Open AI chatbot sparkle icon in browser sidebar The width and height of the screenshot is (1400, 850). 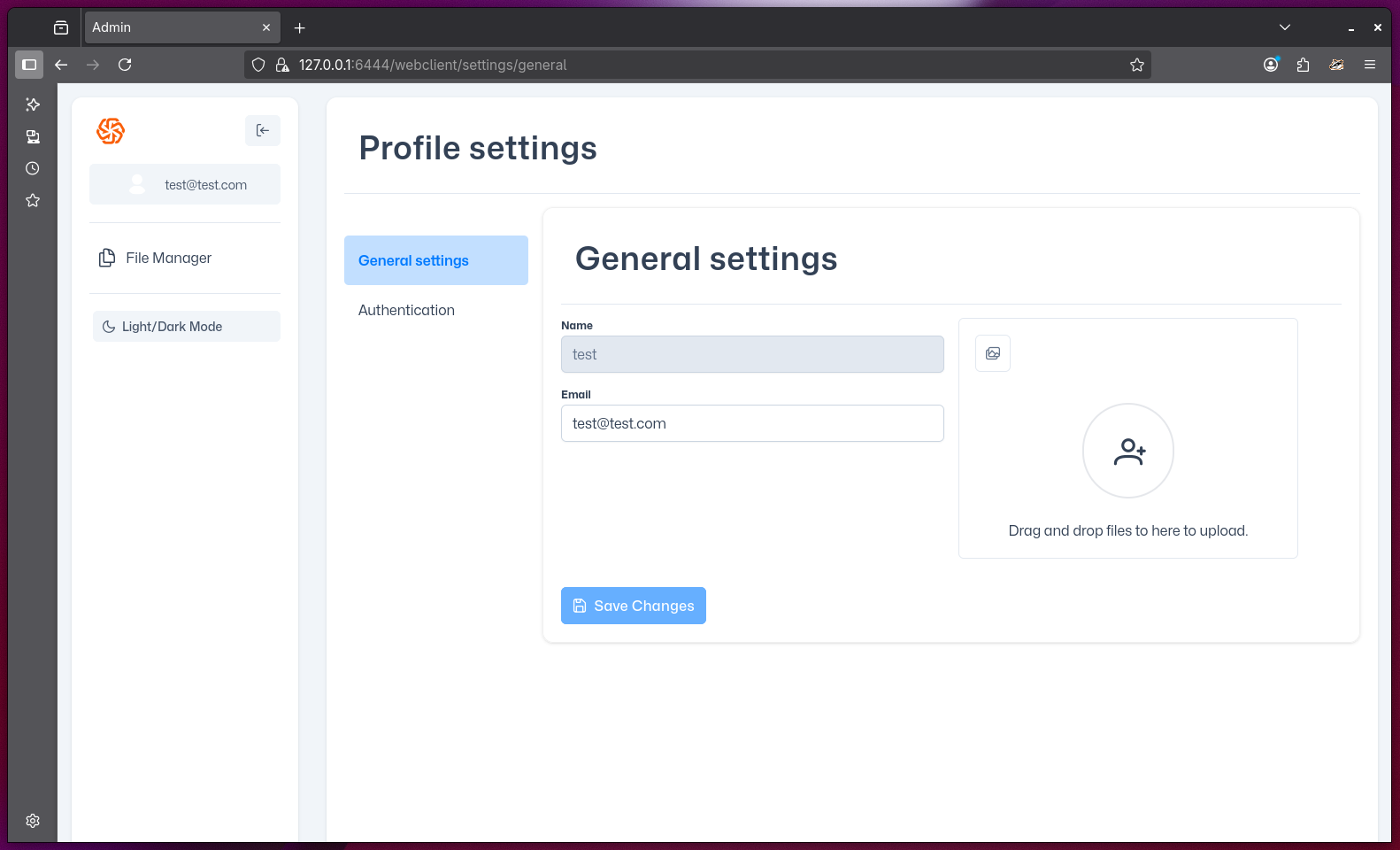tap(33, 104)
